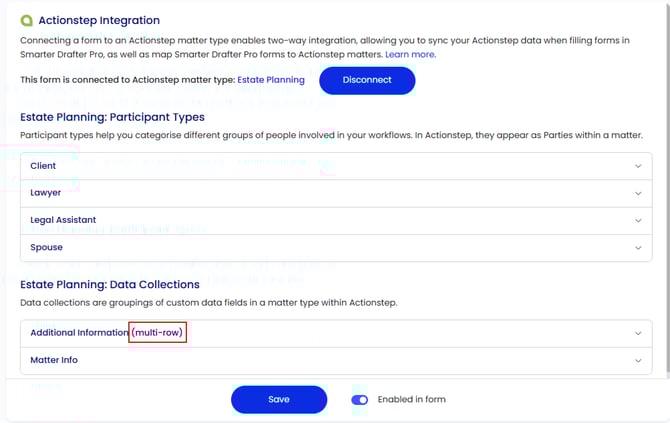Expand the Additional Information chevron
This screenshot has height=423, width=670.
click(638, 333)
